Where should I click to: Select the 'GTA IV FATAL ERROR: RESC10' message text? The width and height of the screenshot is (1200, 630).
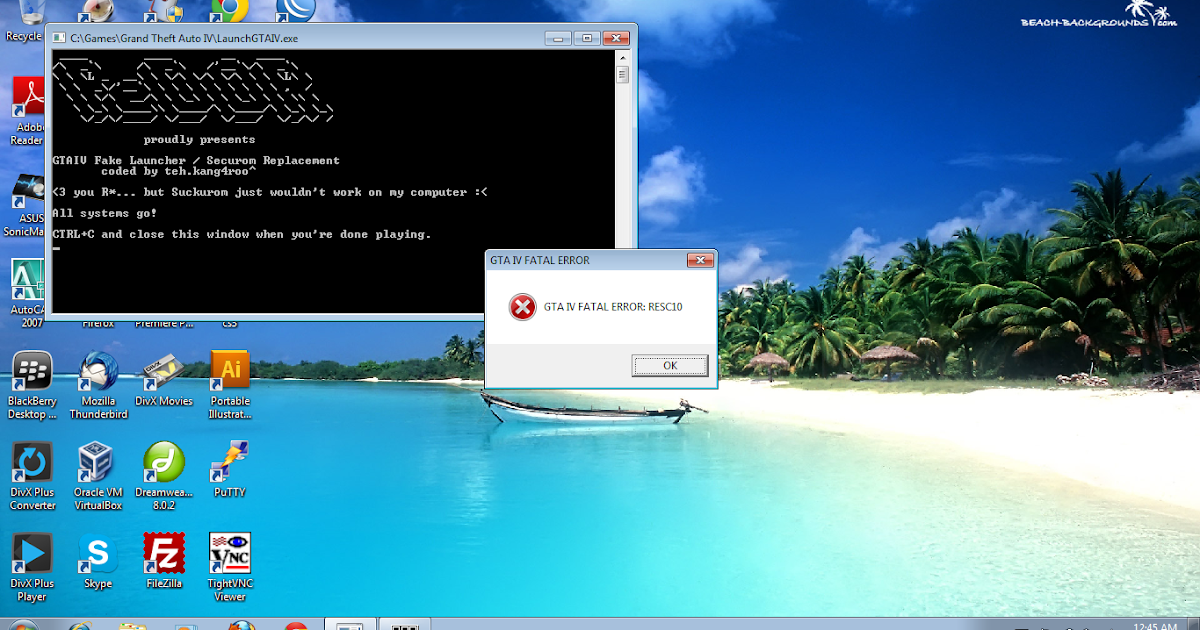(x=613, y=307)
